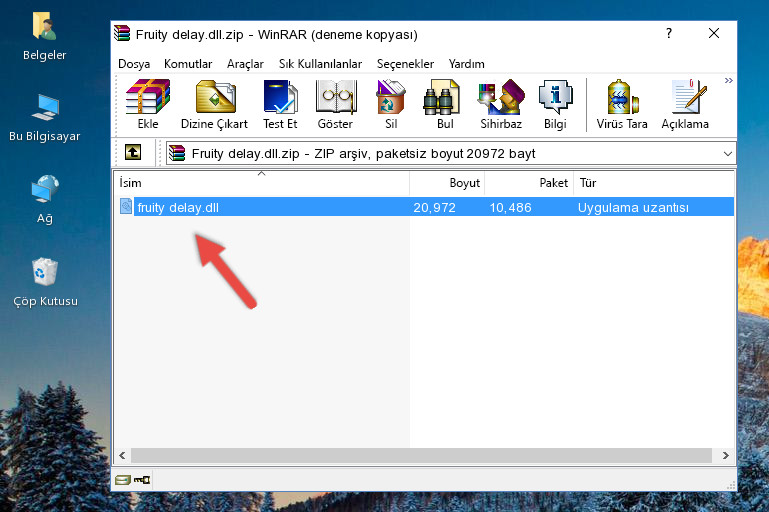The image size is (769, 512).
Task: Open the Dosya menu
Action: [x=134, y=64]
